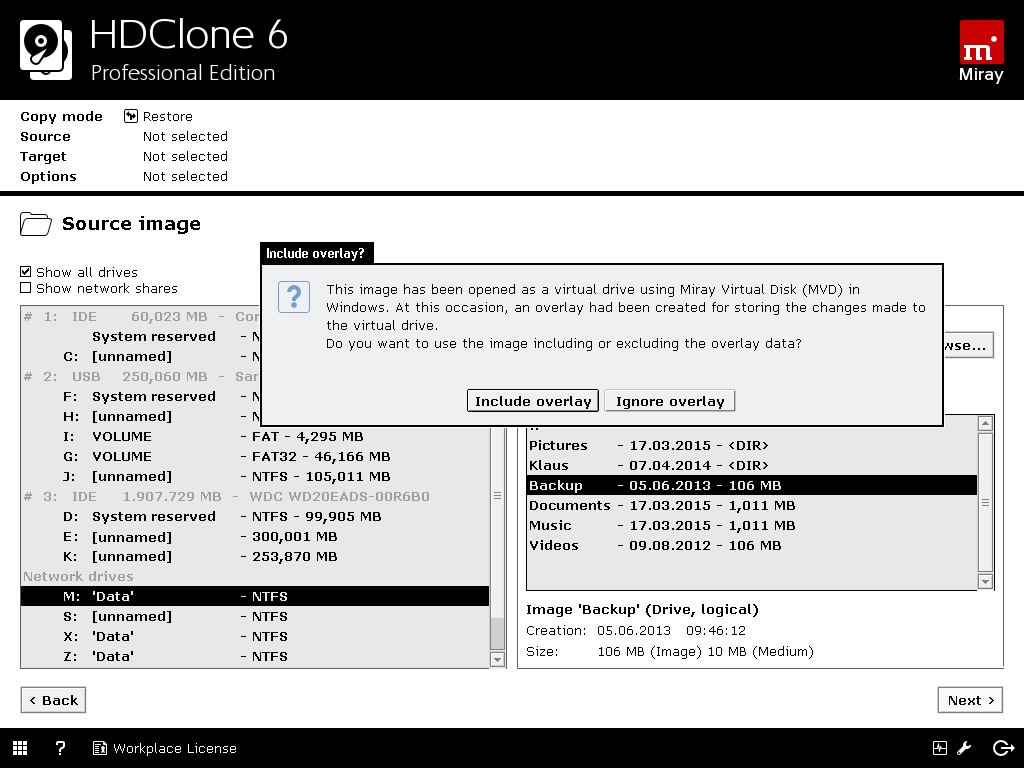Select drive D: System reserved NTFS

tap(255, 517)
